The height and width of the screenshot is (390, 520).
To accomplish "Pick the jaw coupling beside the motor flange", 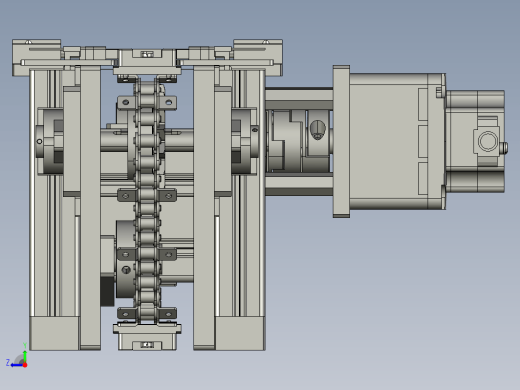I will (x=288, y=141).
